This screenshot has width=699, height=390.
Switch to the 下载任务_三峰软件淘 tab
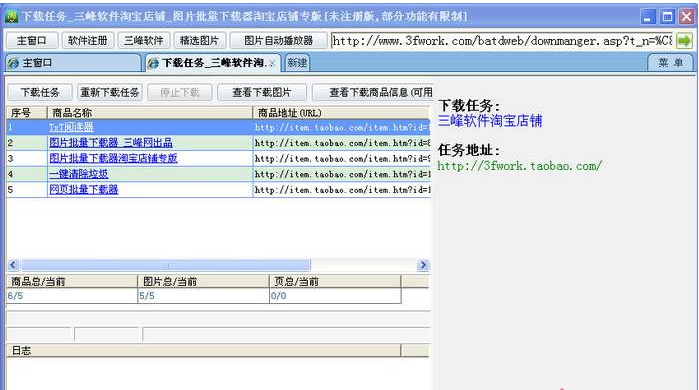point(213,63)
